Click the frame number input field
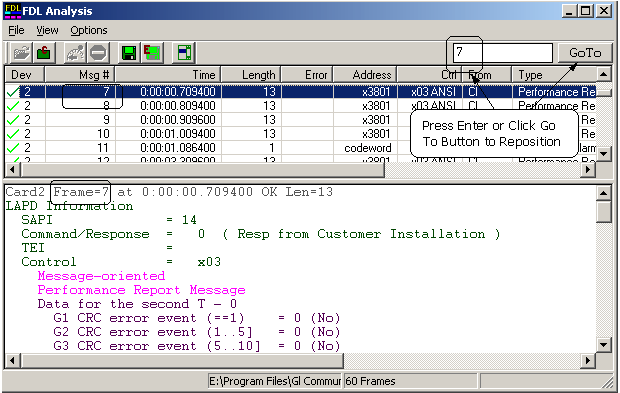Image resolution: width=620 pixels, height=393 pixels. pos(502,53)
